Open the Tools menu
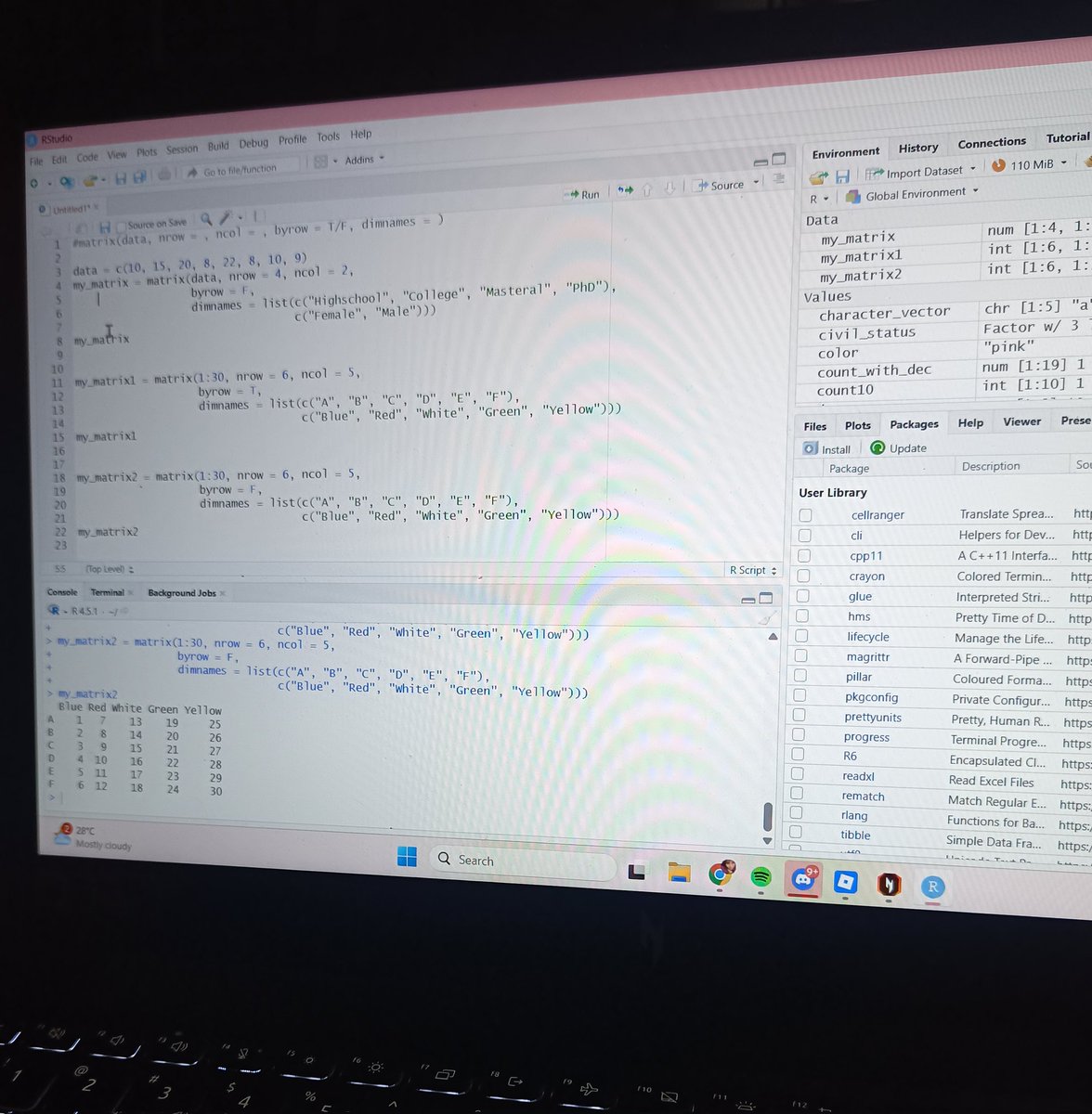The image size is (1092, 1114). pyautogui.click(x=328, y=137)
